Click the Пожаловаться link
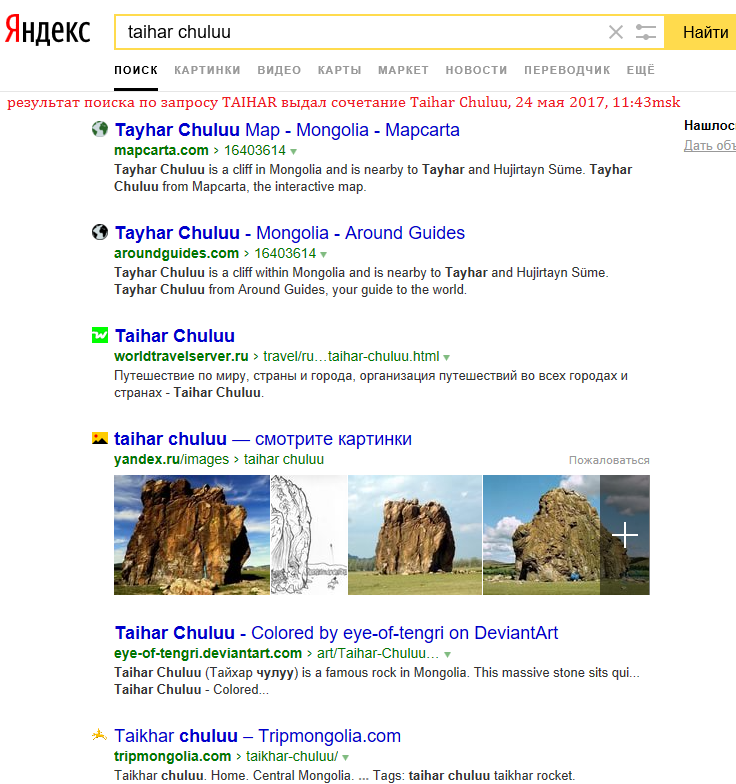This screenshot has width=736, height=784. point(609,460)
